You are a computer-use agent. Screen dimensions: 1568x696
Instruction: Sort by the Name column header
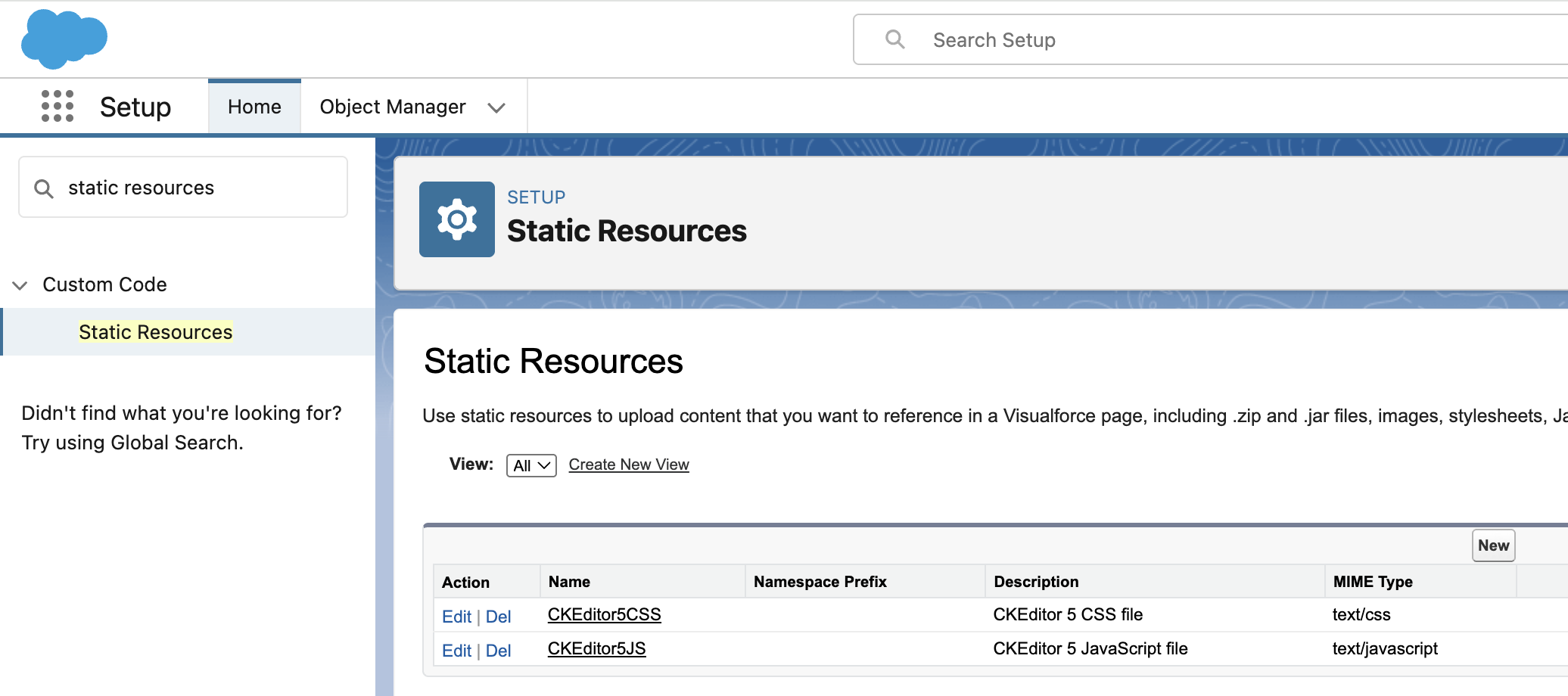569,581
